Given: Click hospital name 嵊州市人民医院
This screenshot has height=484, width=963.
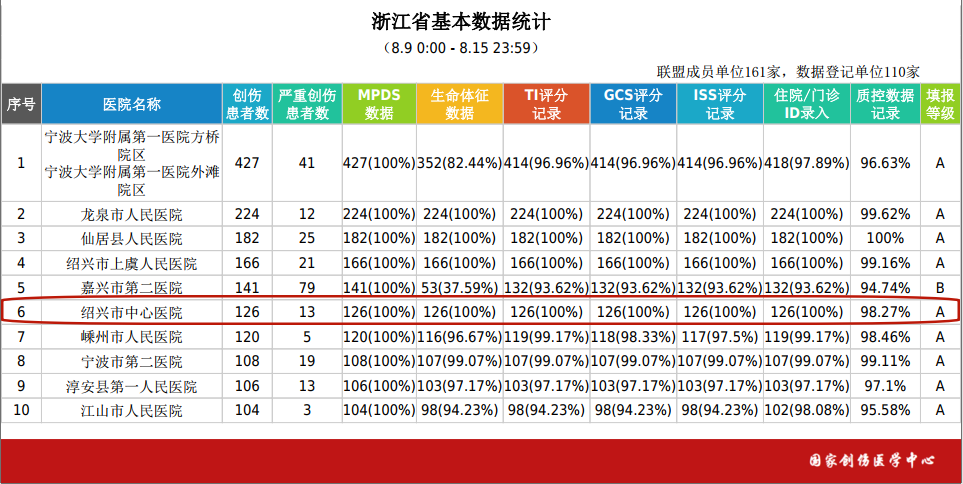Looking at the screenshot, I should coord(132,337).
